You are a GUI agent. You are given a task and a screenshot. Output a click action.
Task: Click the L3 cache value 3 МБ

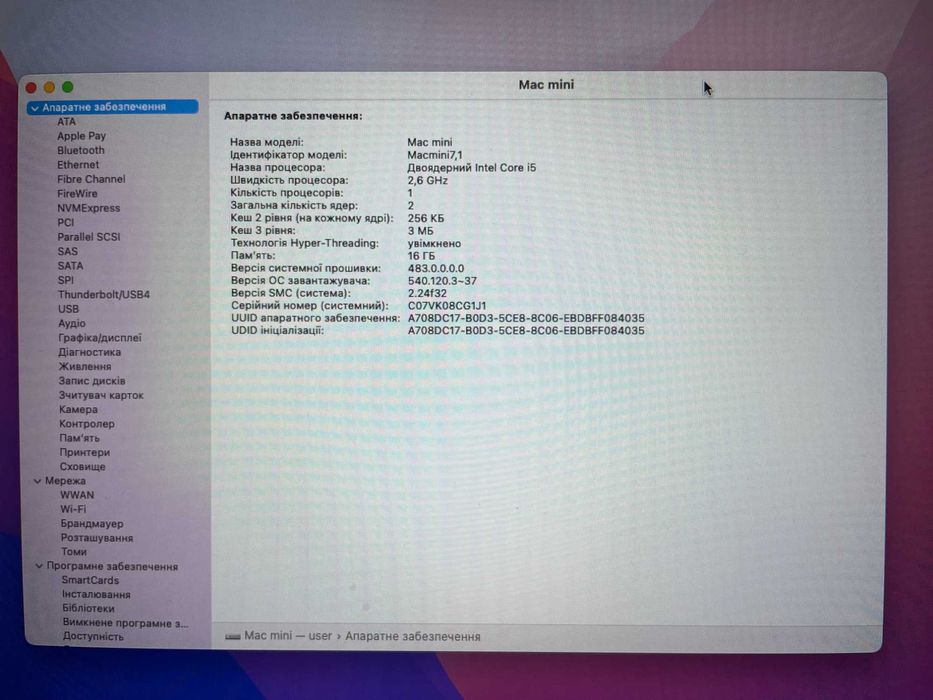click(421, 231)
